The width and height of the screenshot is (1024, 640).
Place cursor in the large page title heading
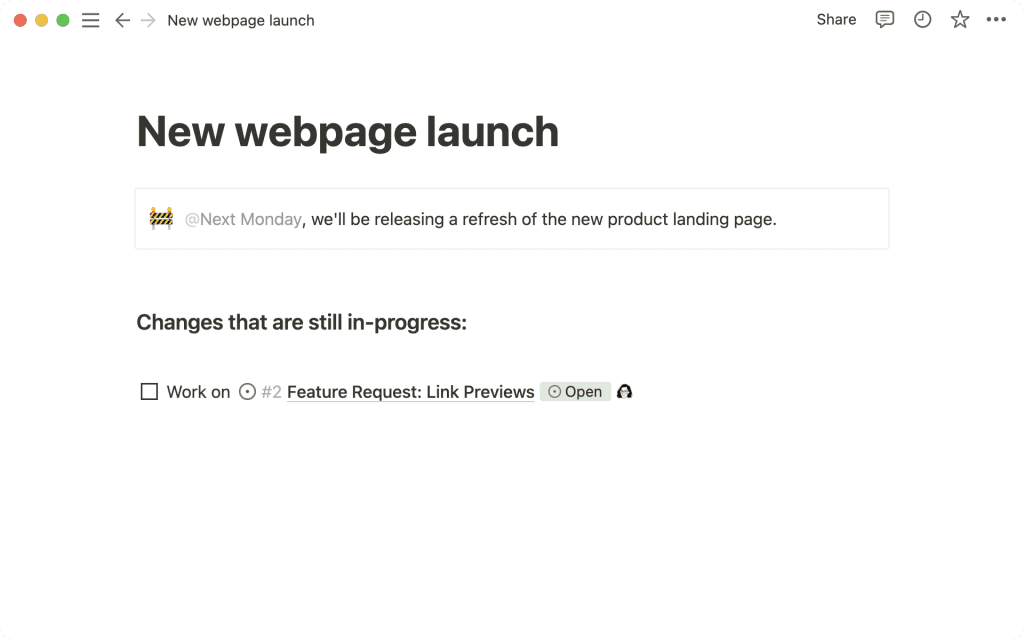(x=347, y=132)
